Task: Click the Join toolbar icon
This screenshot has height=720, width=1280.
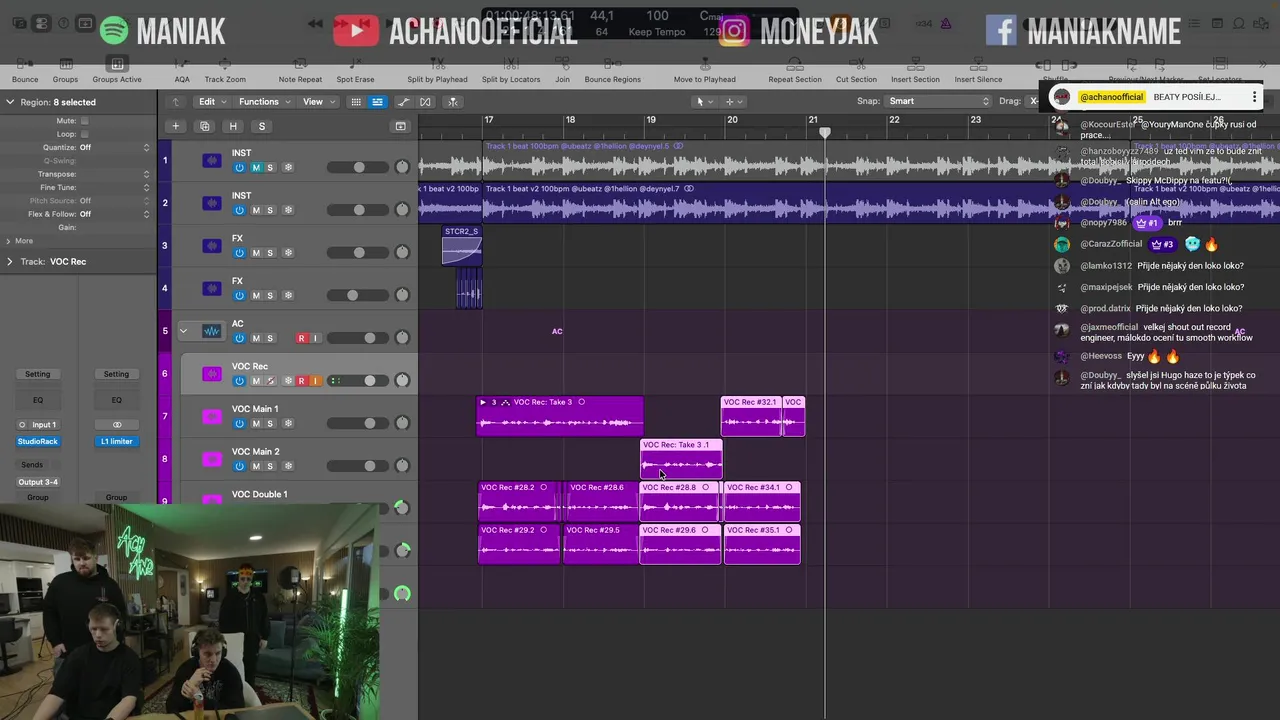Action: (562, 65)
